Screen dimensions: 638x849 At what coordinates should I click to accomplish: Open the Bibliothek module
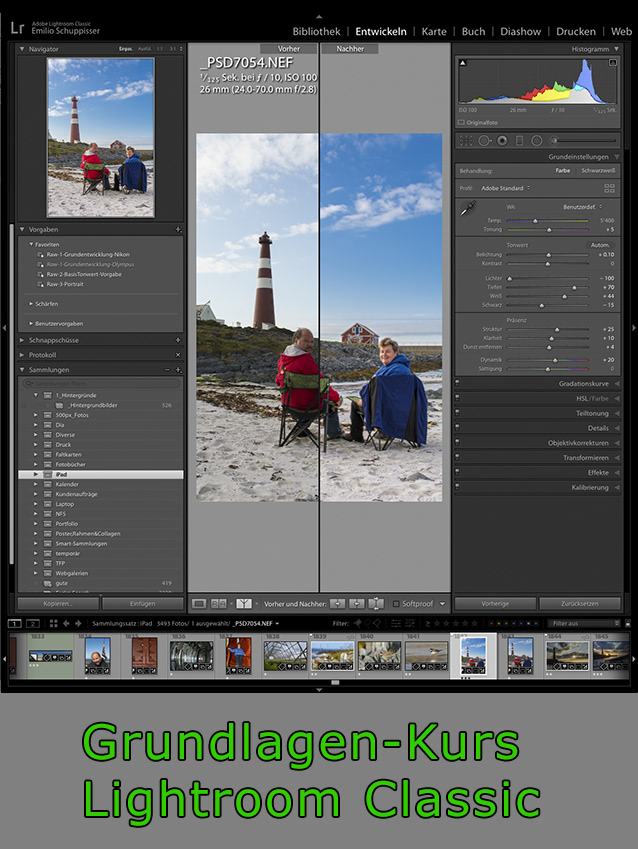316,31
